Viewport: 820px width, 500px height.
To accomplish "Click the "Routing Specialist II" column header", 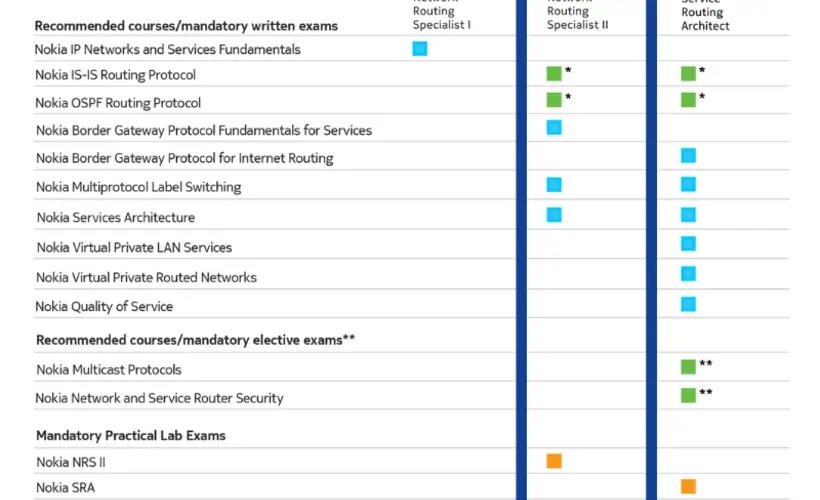I will point(577,18).
